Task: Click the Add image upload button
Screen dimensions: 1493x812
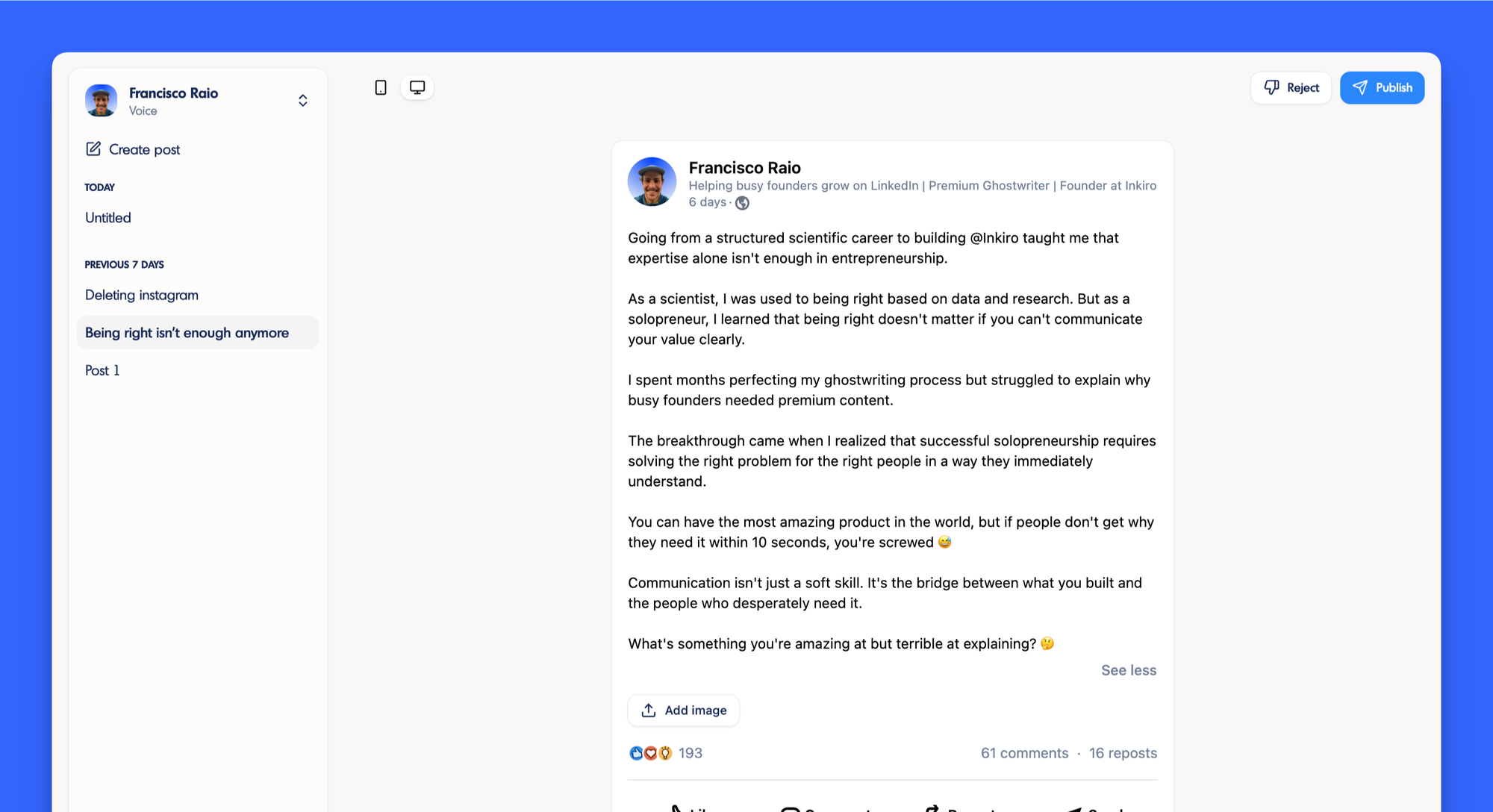Action: [x=683, y=710]
